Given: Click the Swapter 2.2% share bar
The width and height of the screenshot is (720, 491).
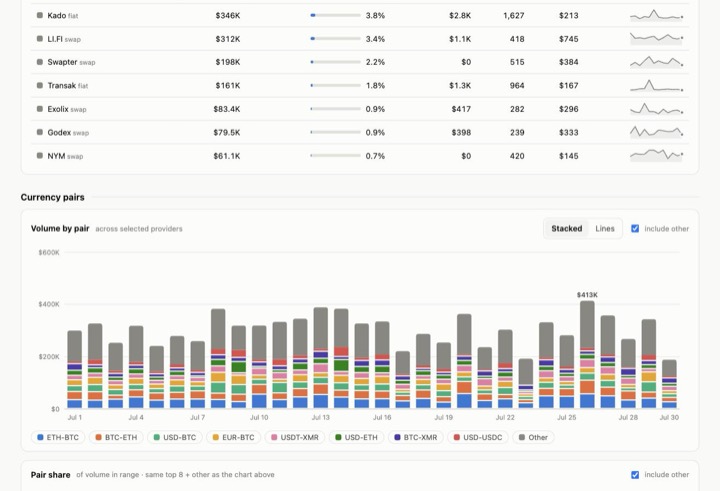Looking at the screenshot, I should 336,62.
